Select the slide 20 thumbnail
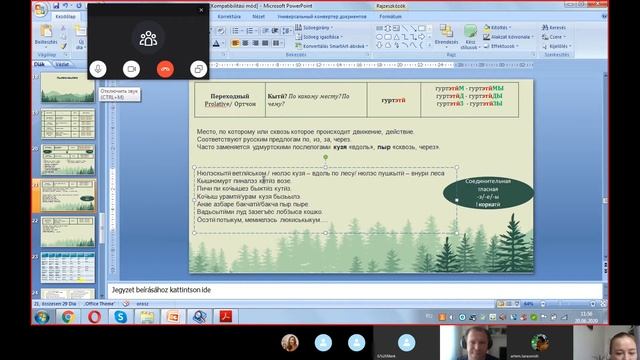The height and width of the screenshot is (360, 640). pyautogui.click(x=68, y=160)
